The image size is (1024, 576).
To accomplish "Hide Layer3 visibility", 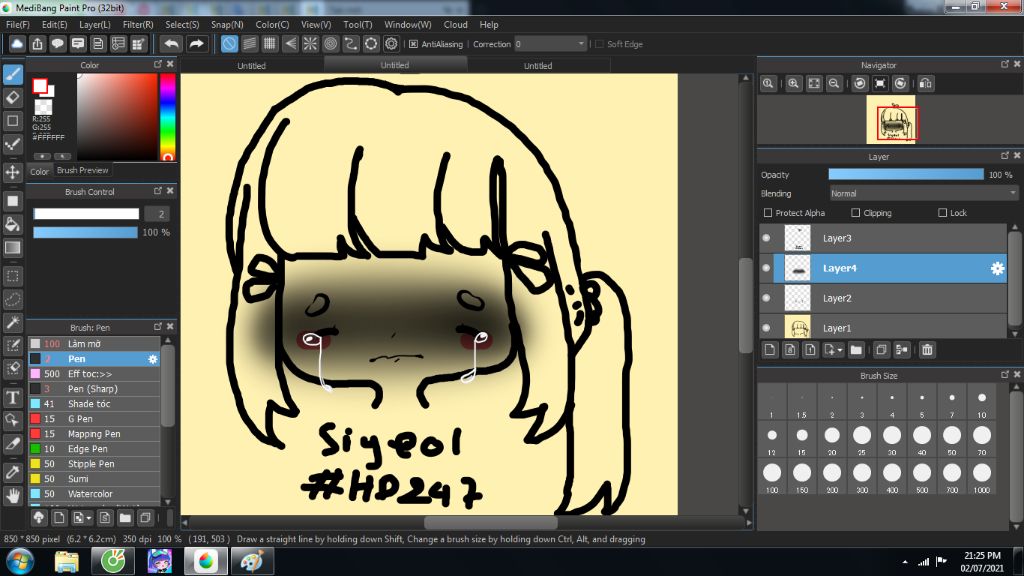I will [x=766, y=238].
